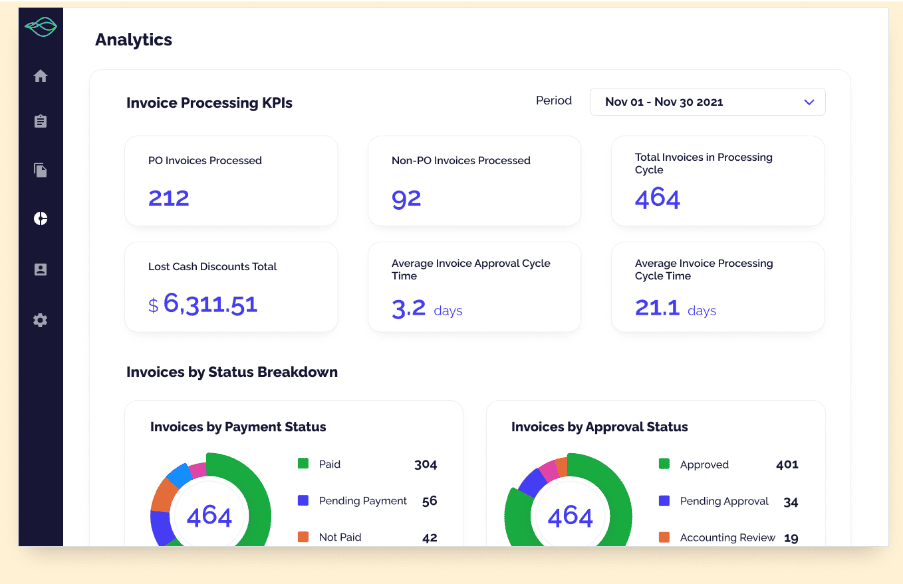The width and height of the screenshot is (903, 584).
Task: Expand the Period date range dropdown
Action: point(706,102)
